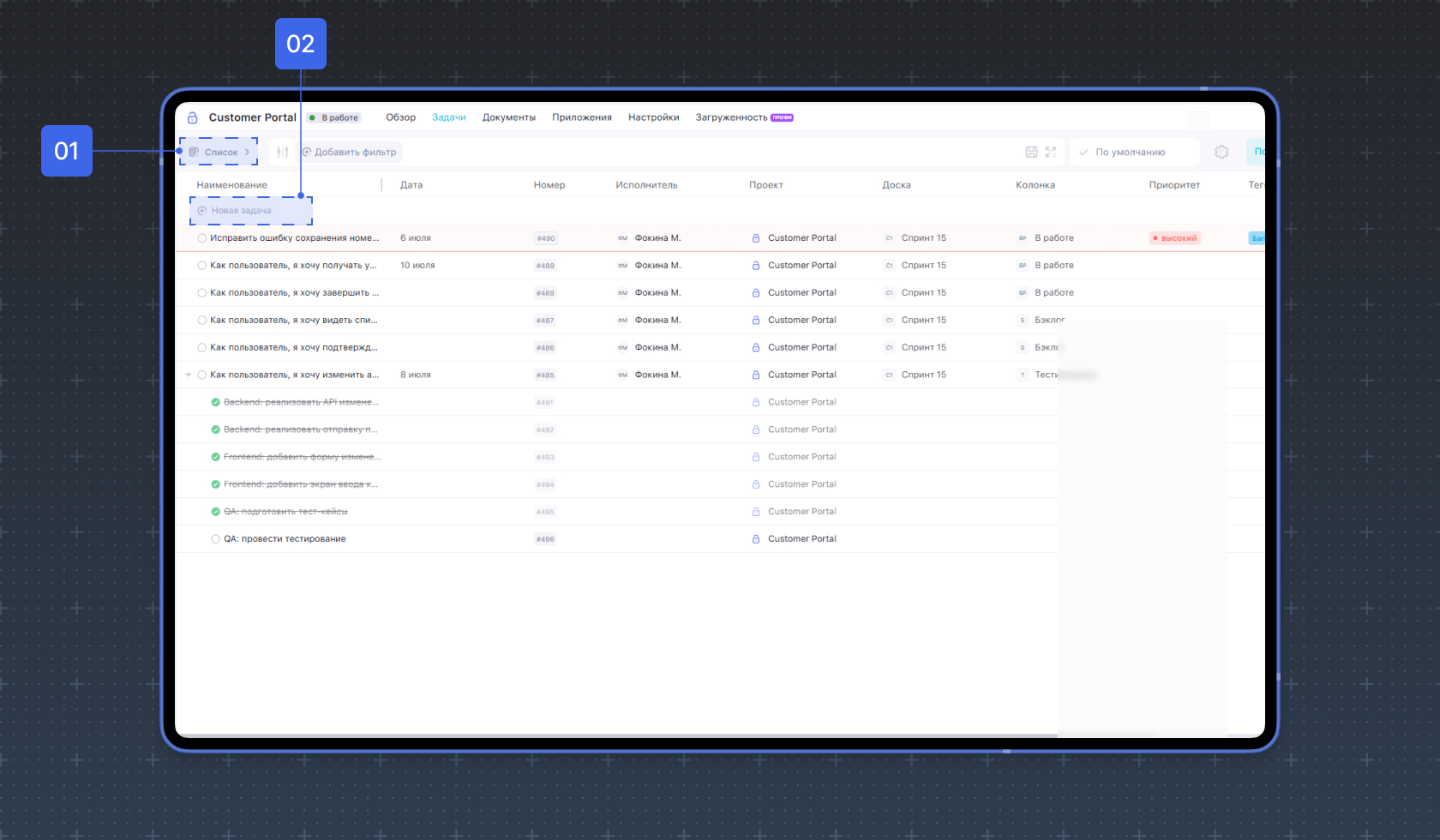Click the ФМ avatar in row #487
Image resolution: width=1440 pixels, height=840 pixels.
tap(623, 321)
